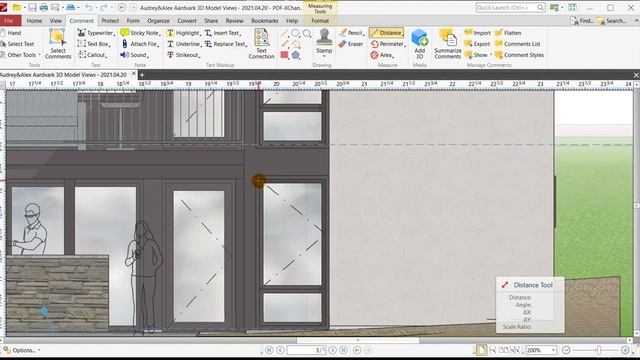Select the Replace Text markup tool
Viewport: 640px width, 360px height.
click(226, 44)
